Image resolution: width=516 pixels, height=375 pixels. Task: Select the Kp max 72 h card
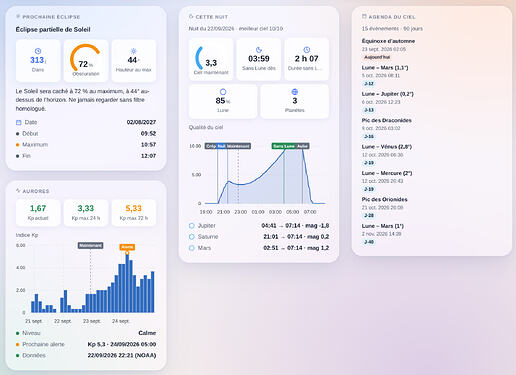tap(134, 213)
